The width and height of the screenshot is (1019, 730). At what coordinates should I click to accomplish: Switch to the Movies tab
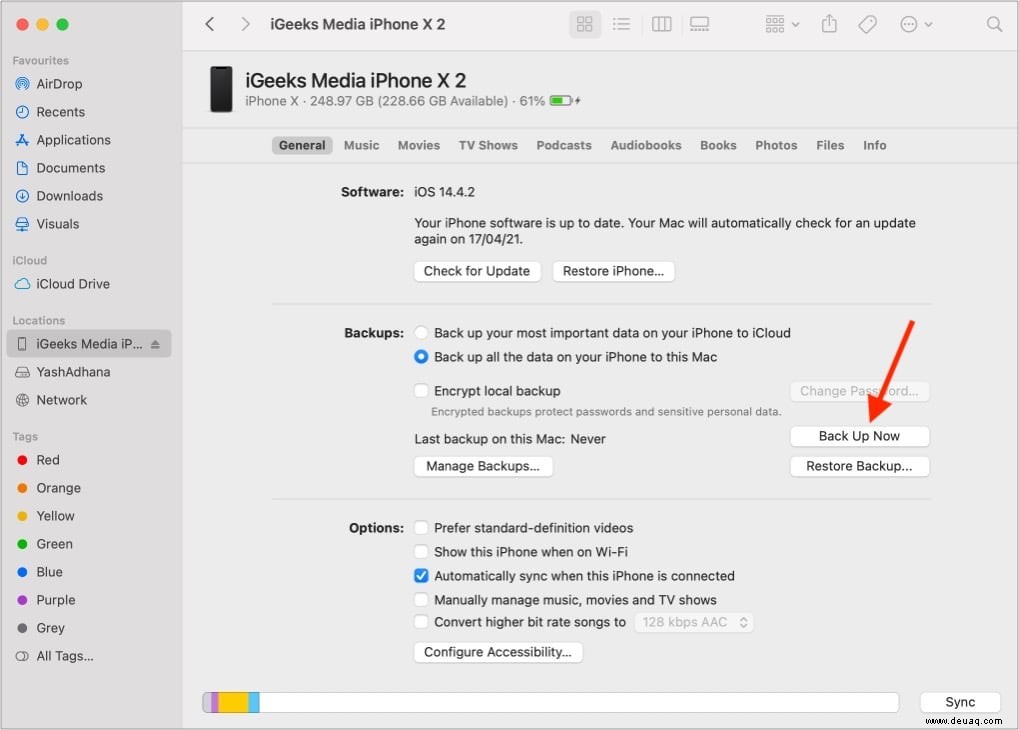[419, 145]
